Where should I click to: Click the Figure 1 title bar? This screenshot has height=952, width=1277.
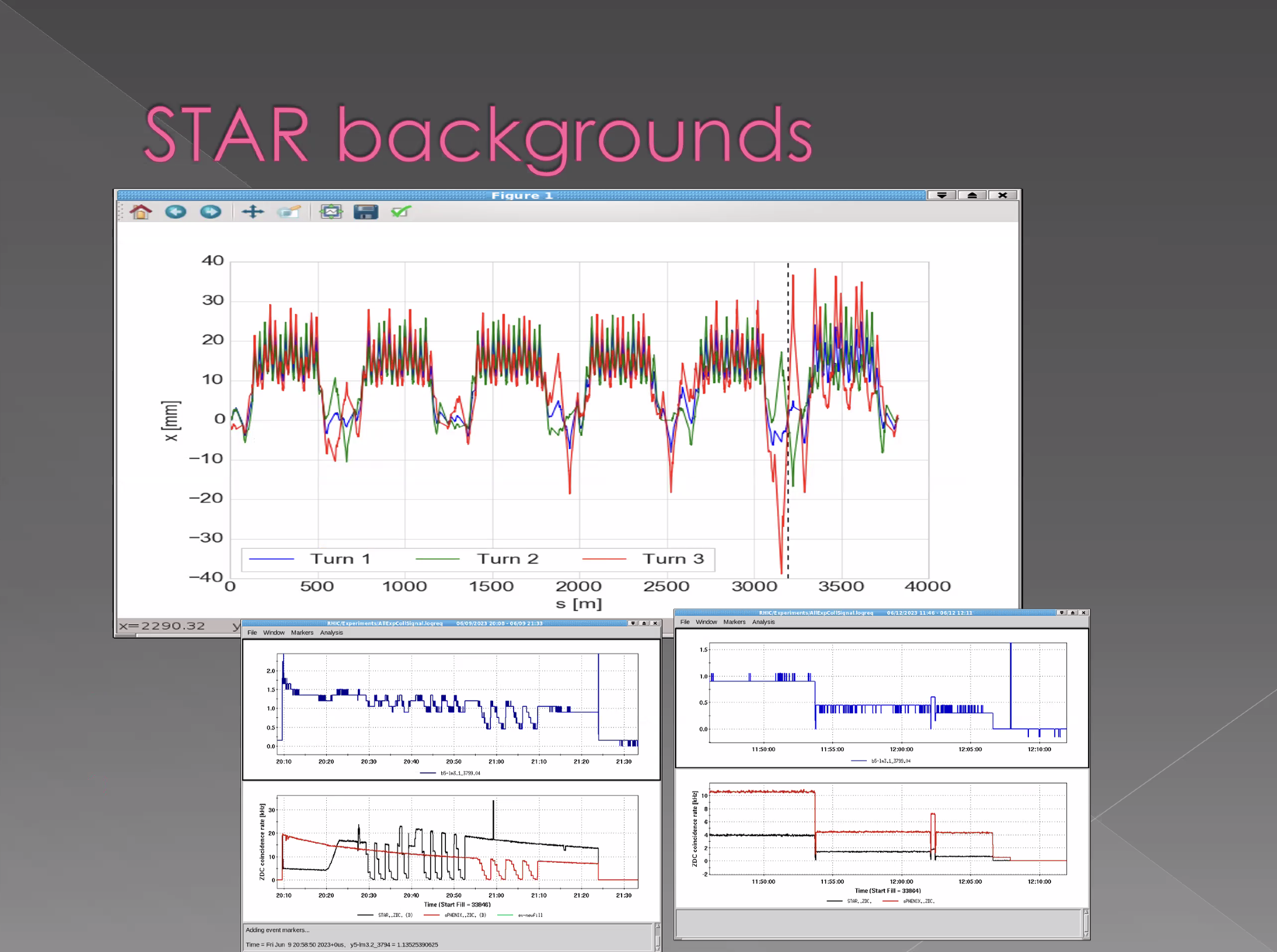click(521, 195)
